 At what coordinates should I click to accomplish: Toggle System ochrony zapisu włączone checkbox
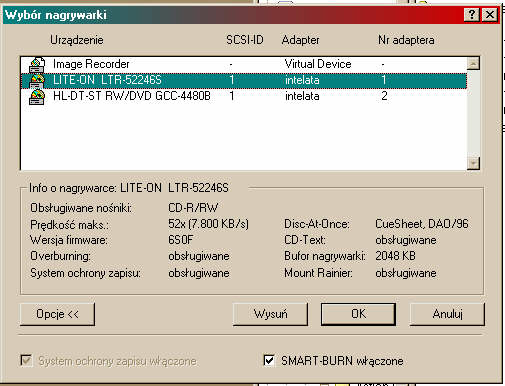tap(26, 360)
